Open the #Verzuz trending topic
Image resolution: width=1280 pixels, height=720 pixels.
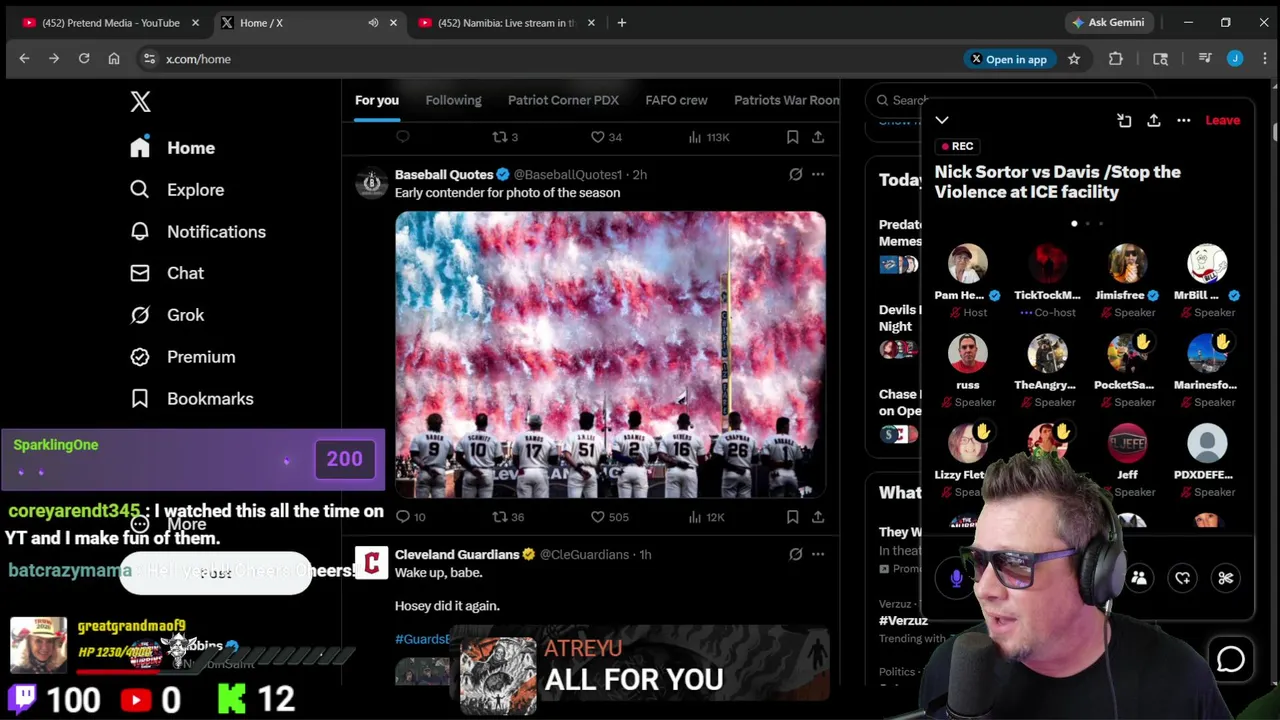(x=903, y=621)
